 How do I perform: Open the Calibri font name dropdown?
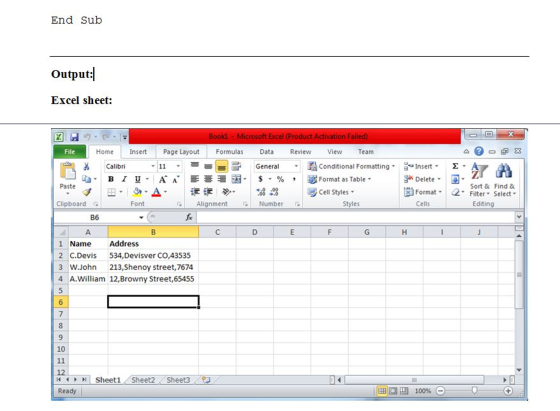(153, 166)
